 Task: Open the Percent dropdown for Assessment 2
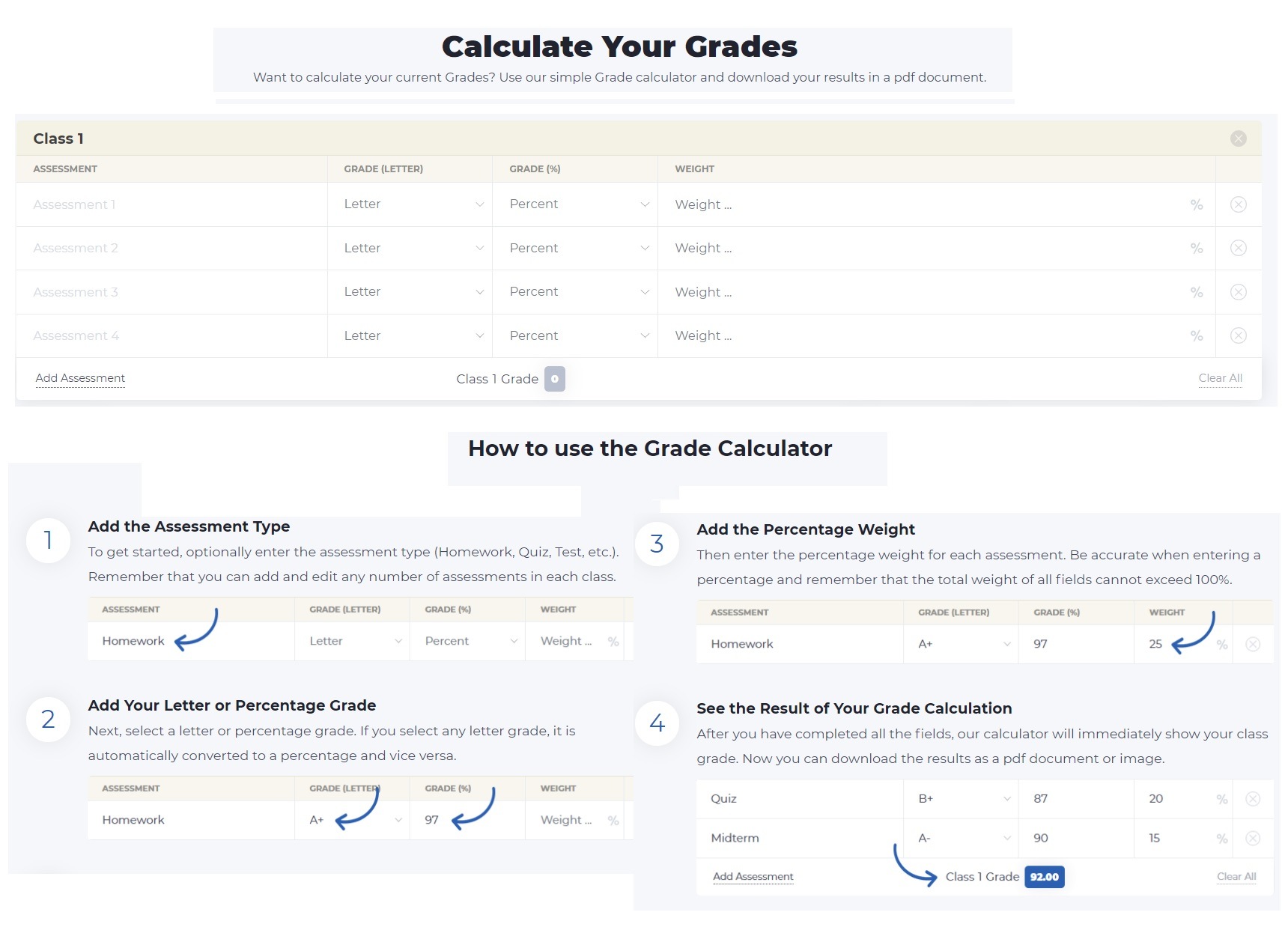(x=575, y=248)
